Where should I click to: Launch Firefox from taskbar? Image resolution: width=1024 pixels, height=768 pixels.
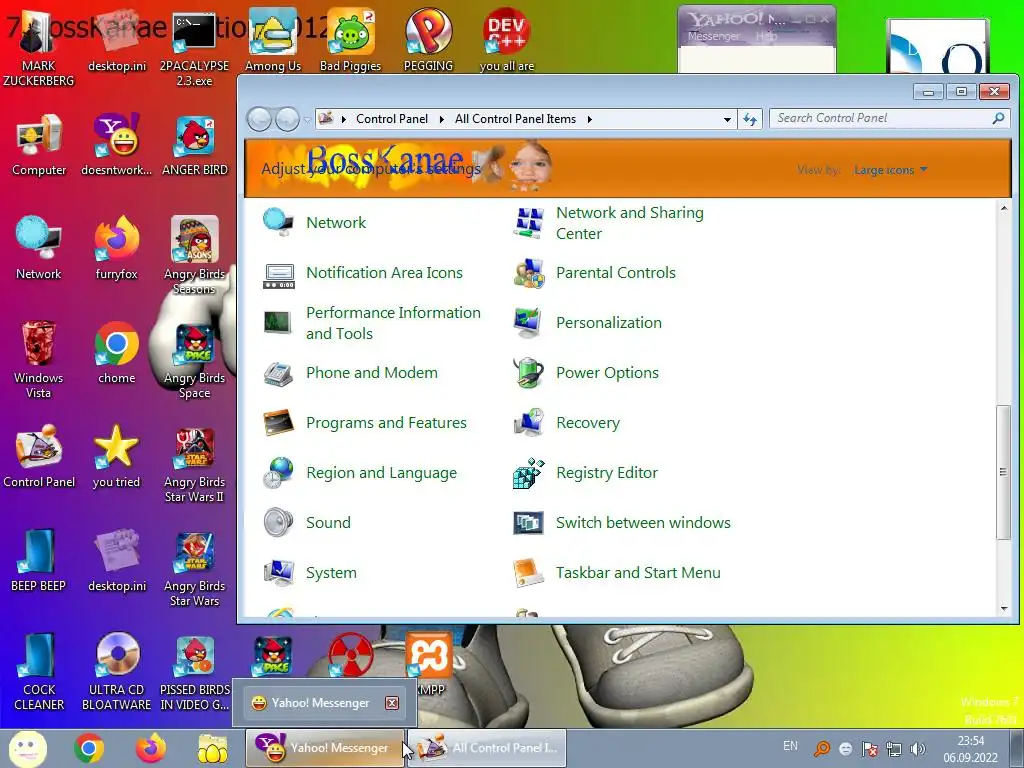(x=151, y=748)
